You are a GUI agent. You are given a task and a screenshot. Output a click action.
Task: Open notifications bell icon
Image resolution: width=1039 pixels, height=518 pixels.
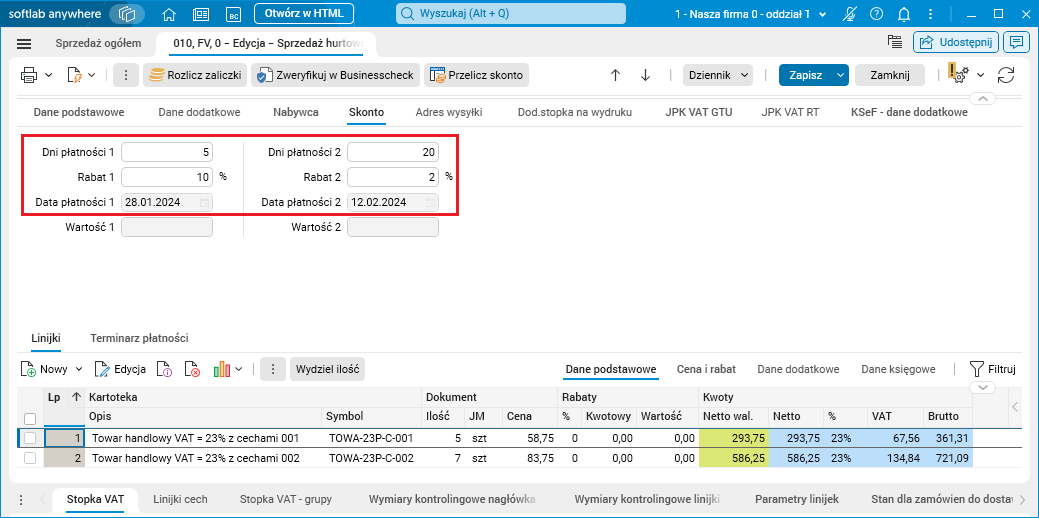point(903,14)
